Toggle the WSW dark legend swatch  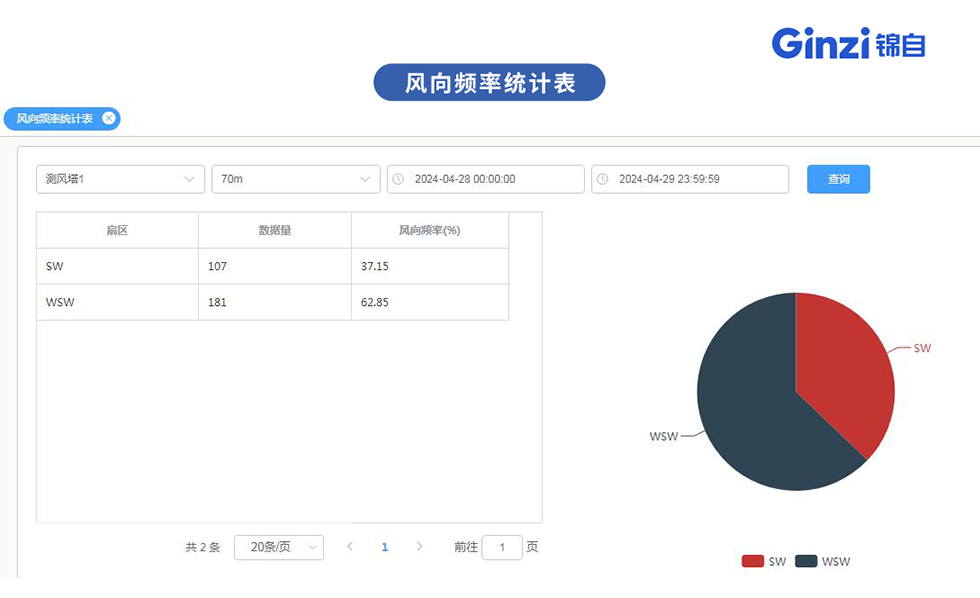click(x=806, y=561)
